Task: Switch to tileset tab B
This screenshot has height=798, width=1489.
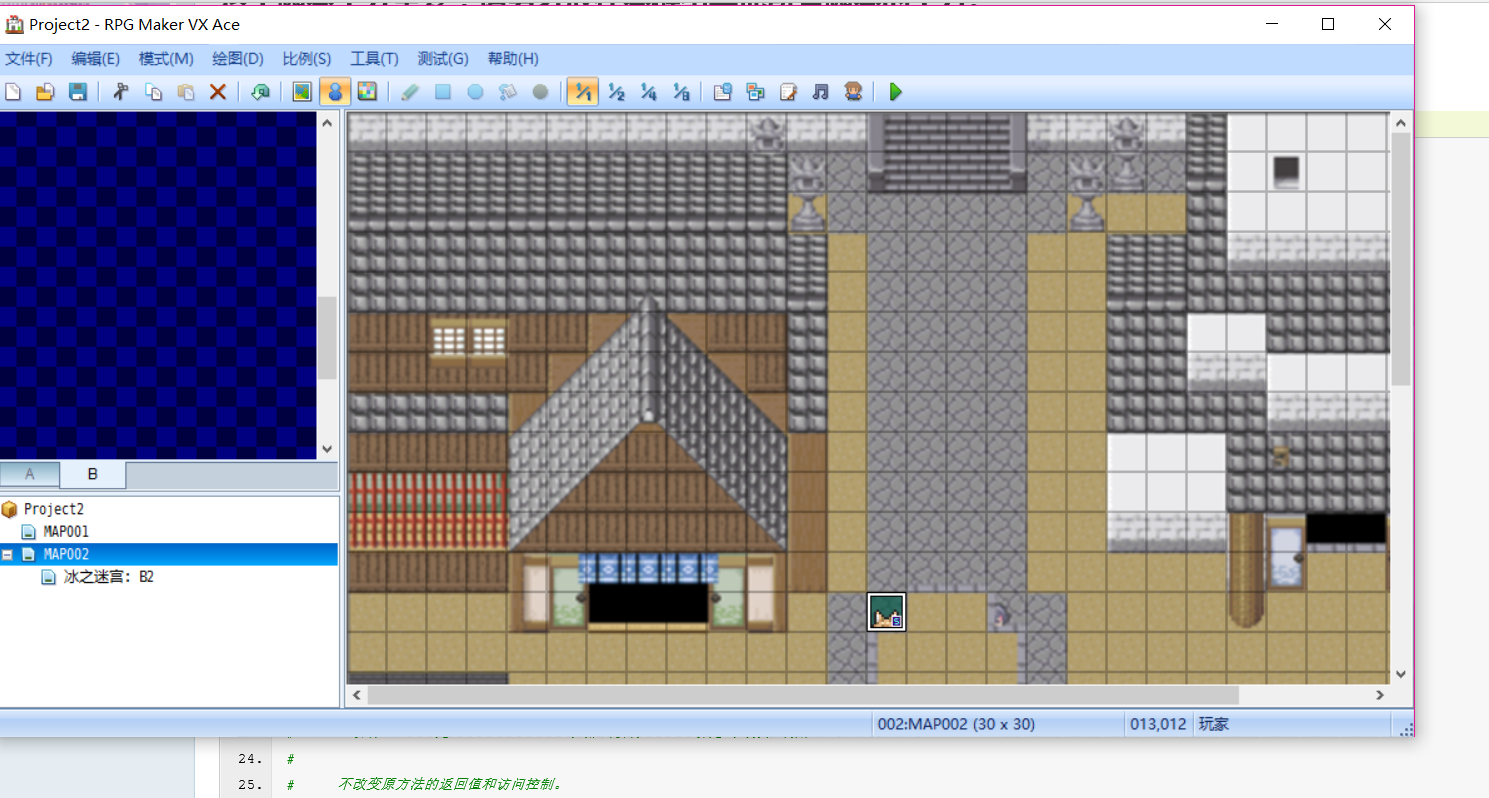Action: pos(93,474)
